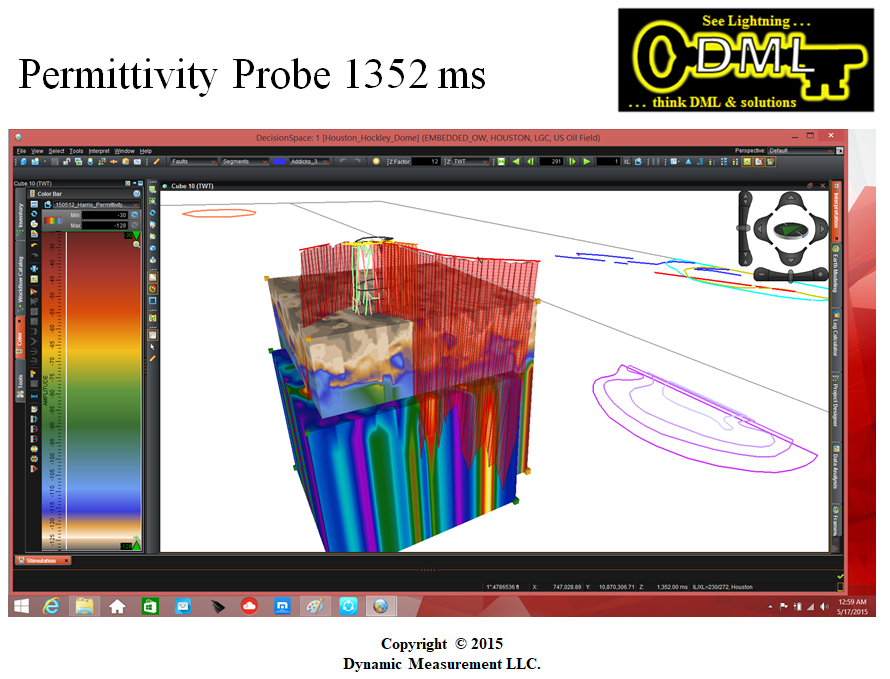Click the pointer select tool in the view toolbar
The width and height of the screenshot is (890, 679).
tap(152, 347)
